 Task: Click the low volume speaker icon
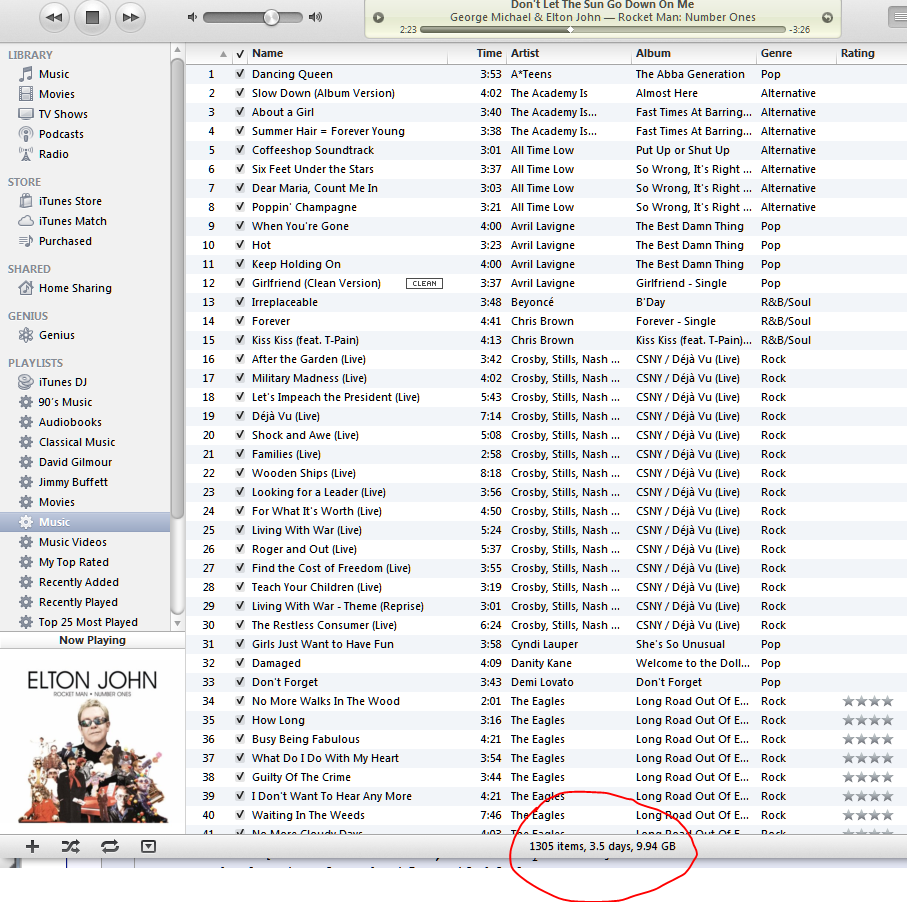click(192, 17)
